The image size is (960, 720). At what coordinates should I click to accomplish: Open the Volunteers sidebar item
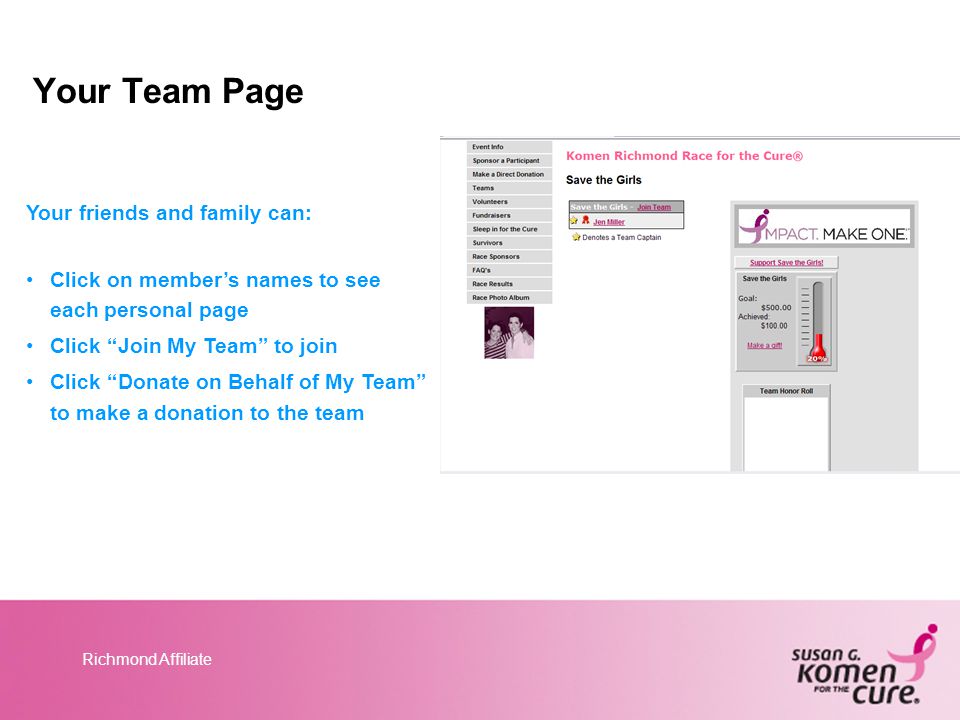point(509,201)
